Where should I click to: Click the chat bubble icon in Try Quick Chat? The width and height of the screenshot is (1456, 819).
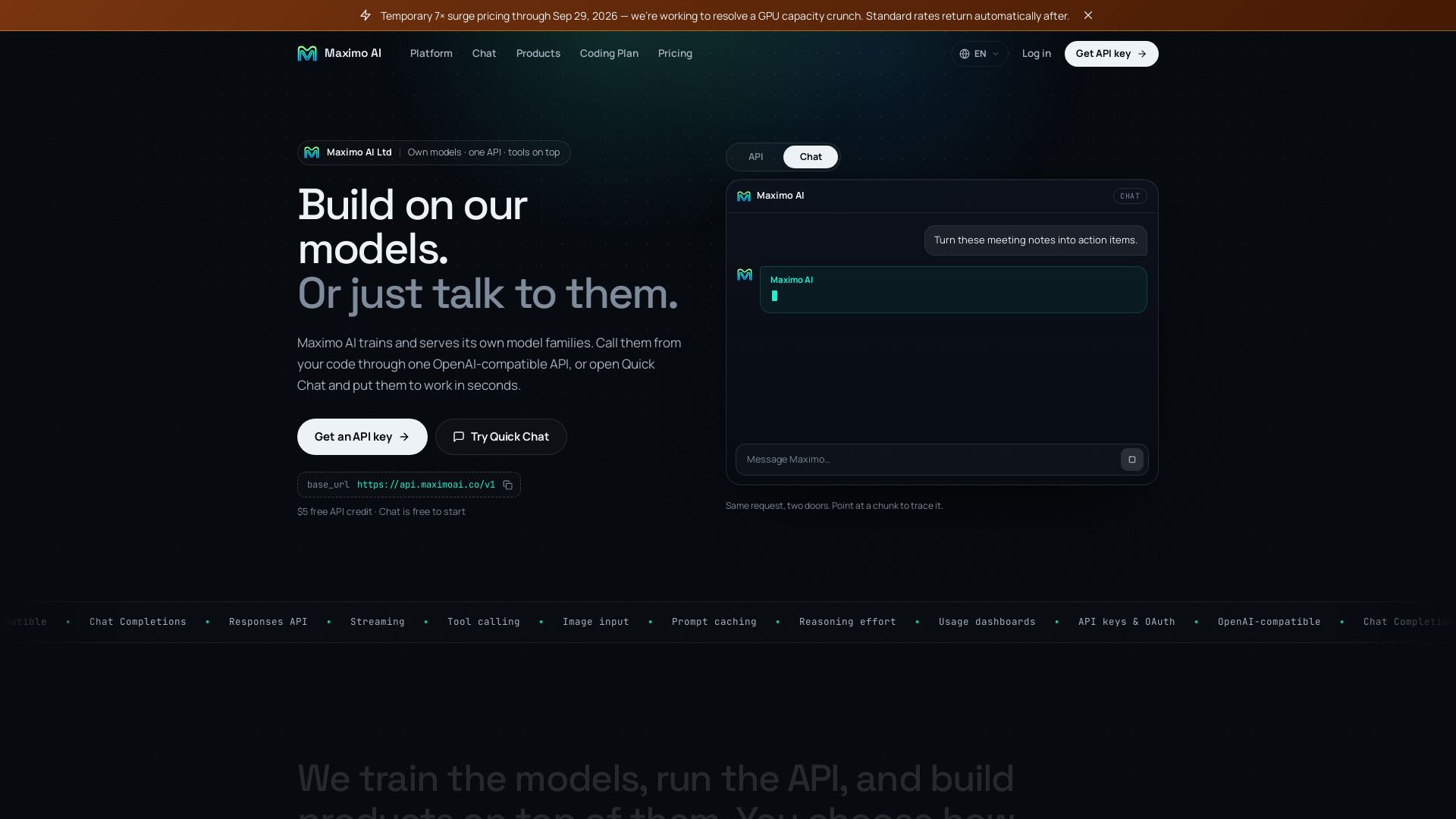coord(459,437)
